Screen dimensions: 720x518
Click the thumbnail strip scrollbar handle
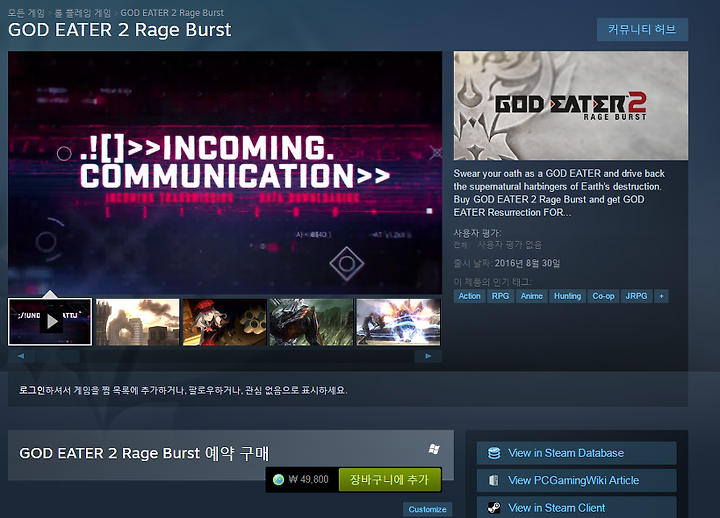[57, 356]
